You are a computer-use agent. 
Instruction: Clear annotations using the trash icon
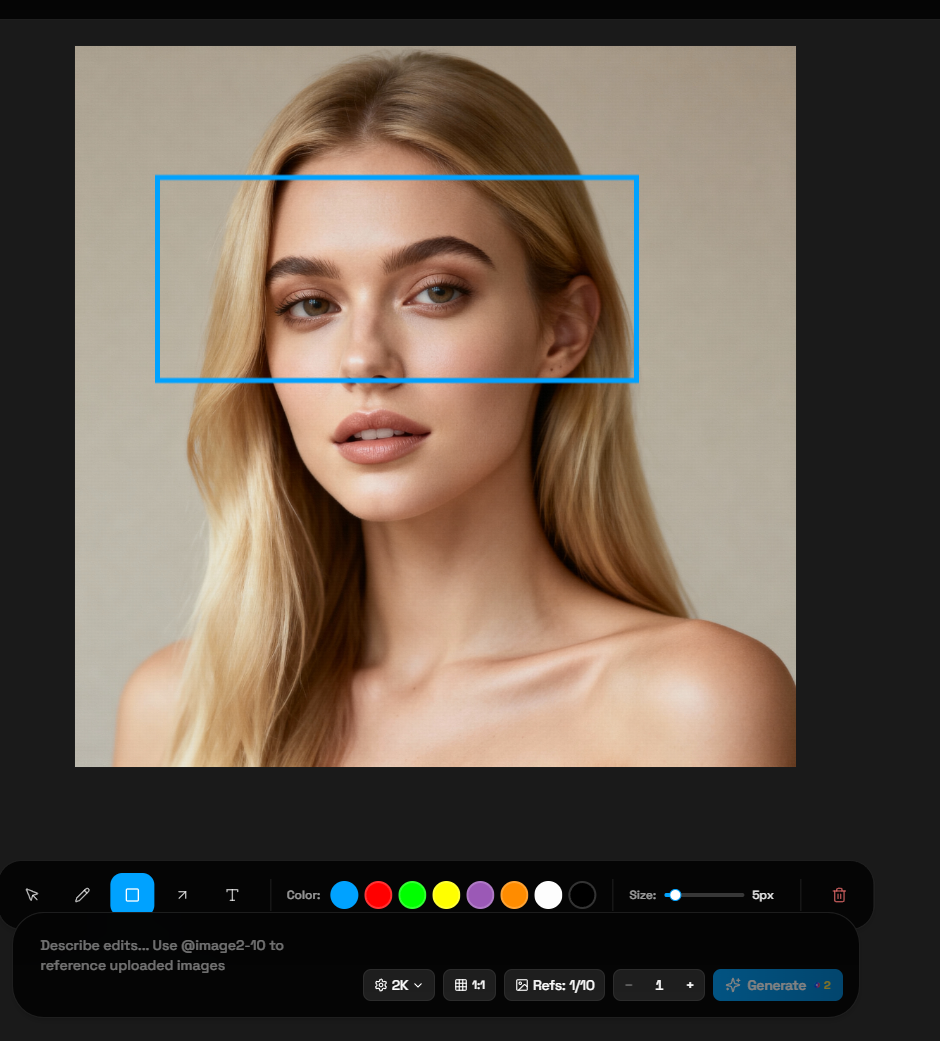(x=838, y=895)
